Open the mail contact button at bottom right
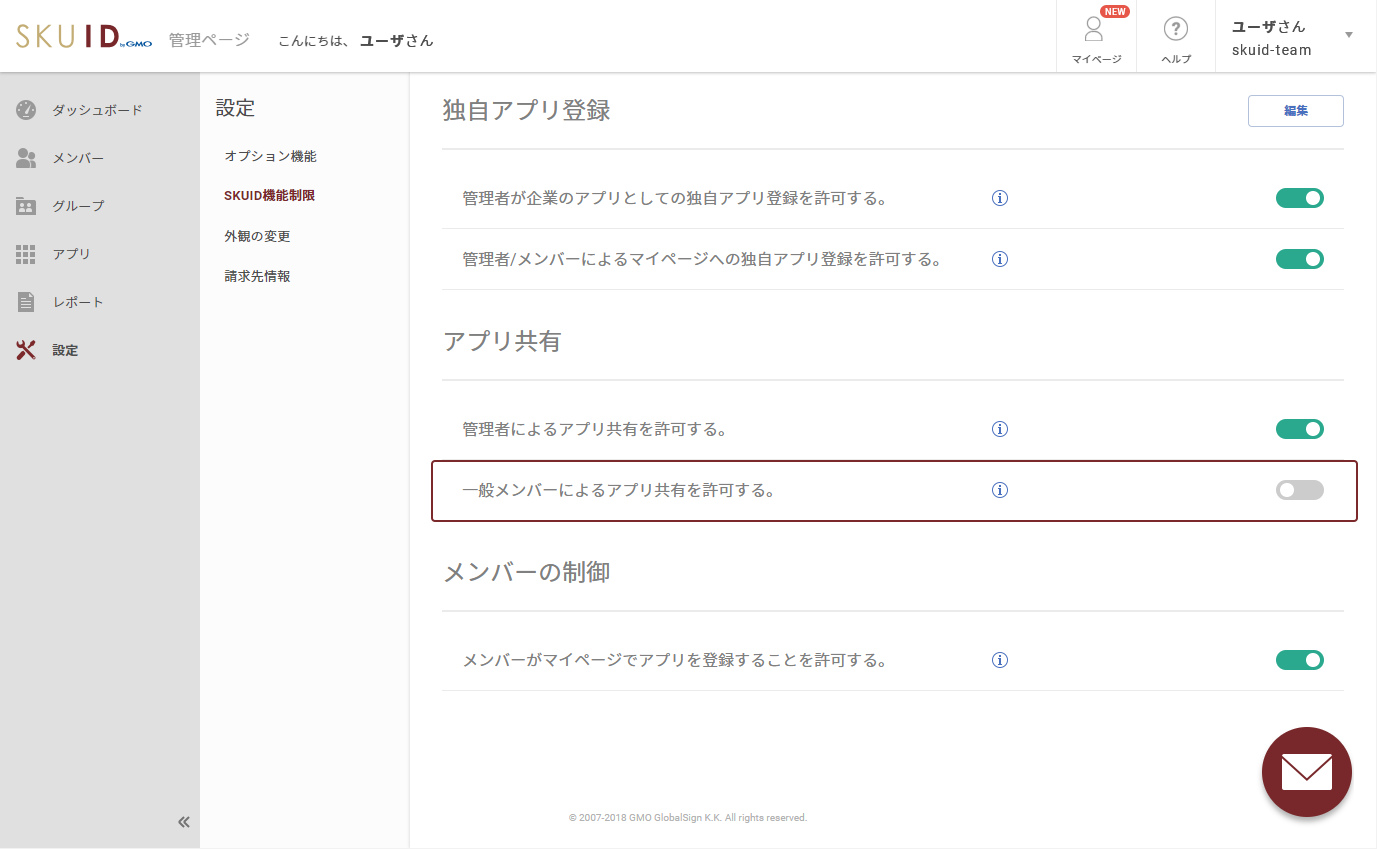 [1306, 771]
